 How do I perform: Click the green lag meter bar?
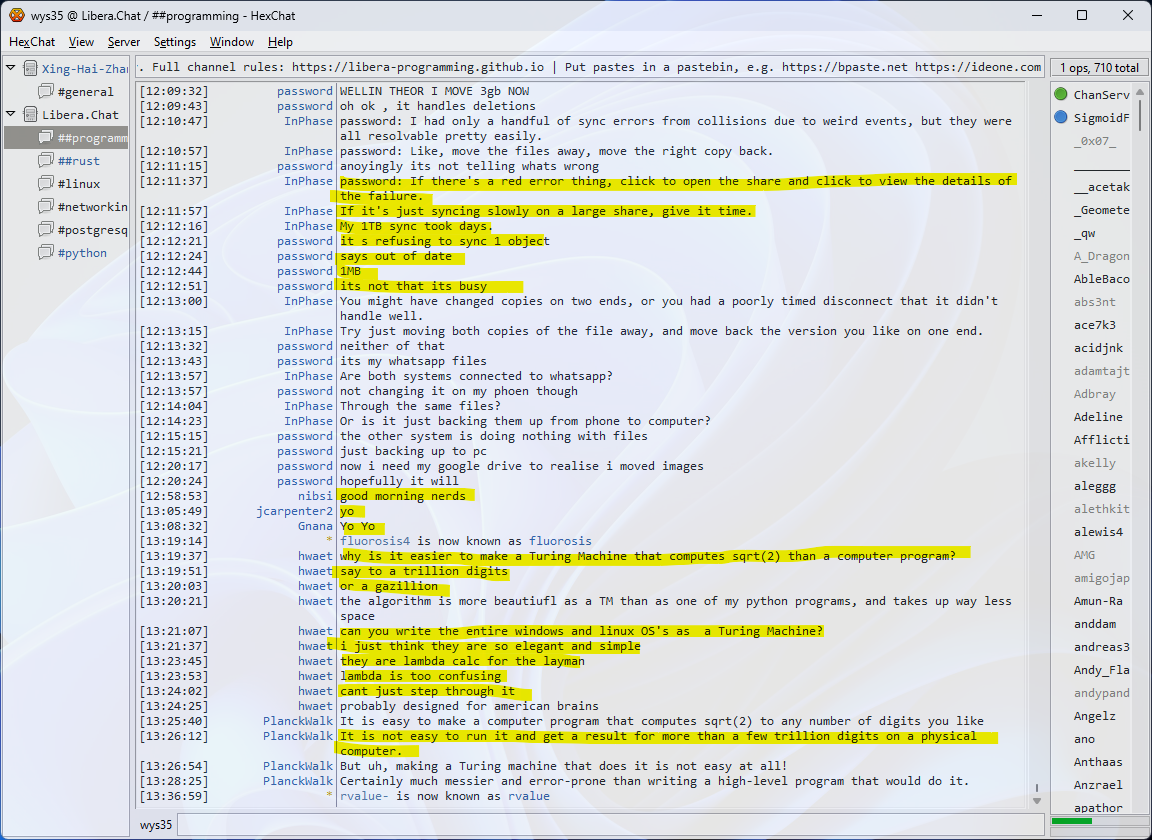1071,821
